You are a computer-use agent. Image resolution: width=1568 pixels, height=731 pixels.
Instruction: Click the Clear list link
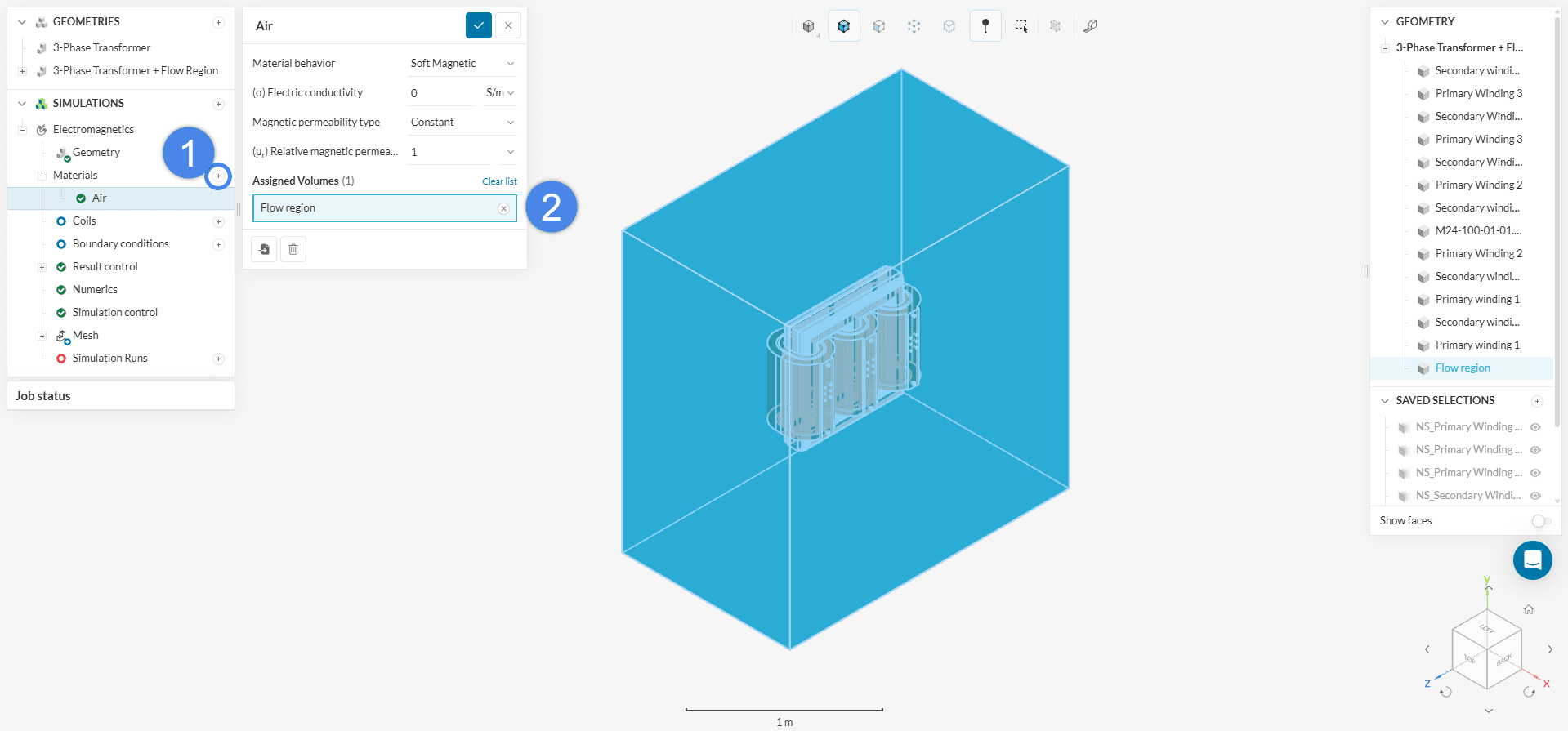click(x=499, y=181)
